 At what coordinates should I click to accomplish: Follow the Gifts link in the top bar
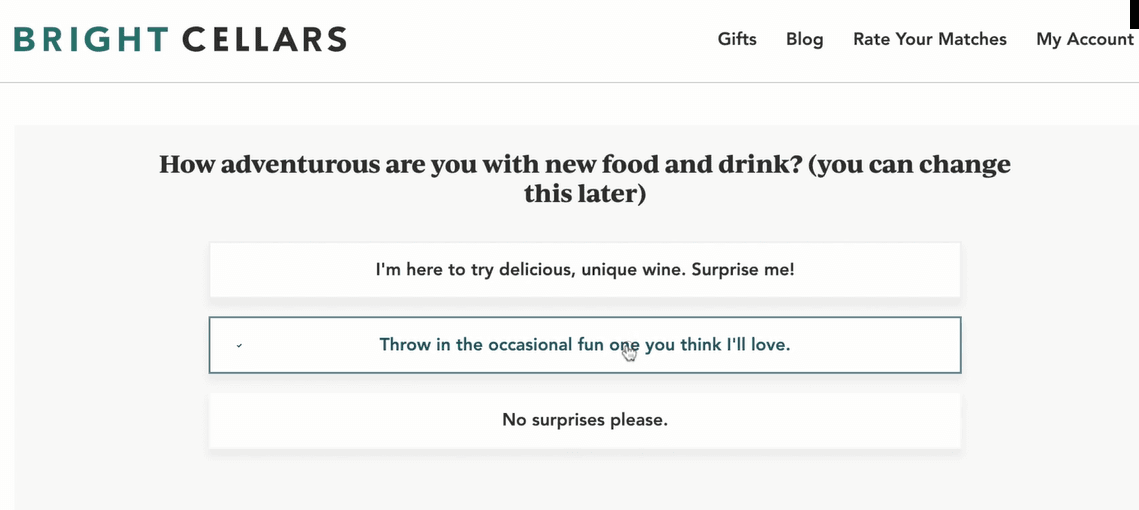tap(737, 39)
